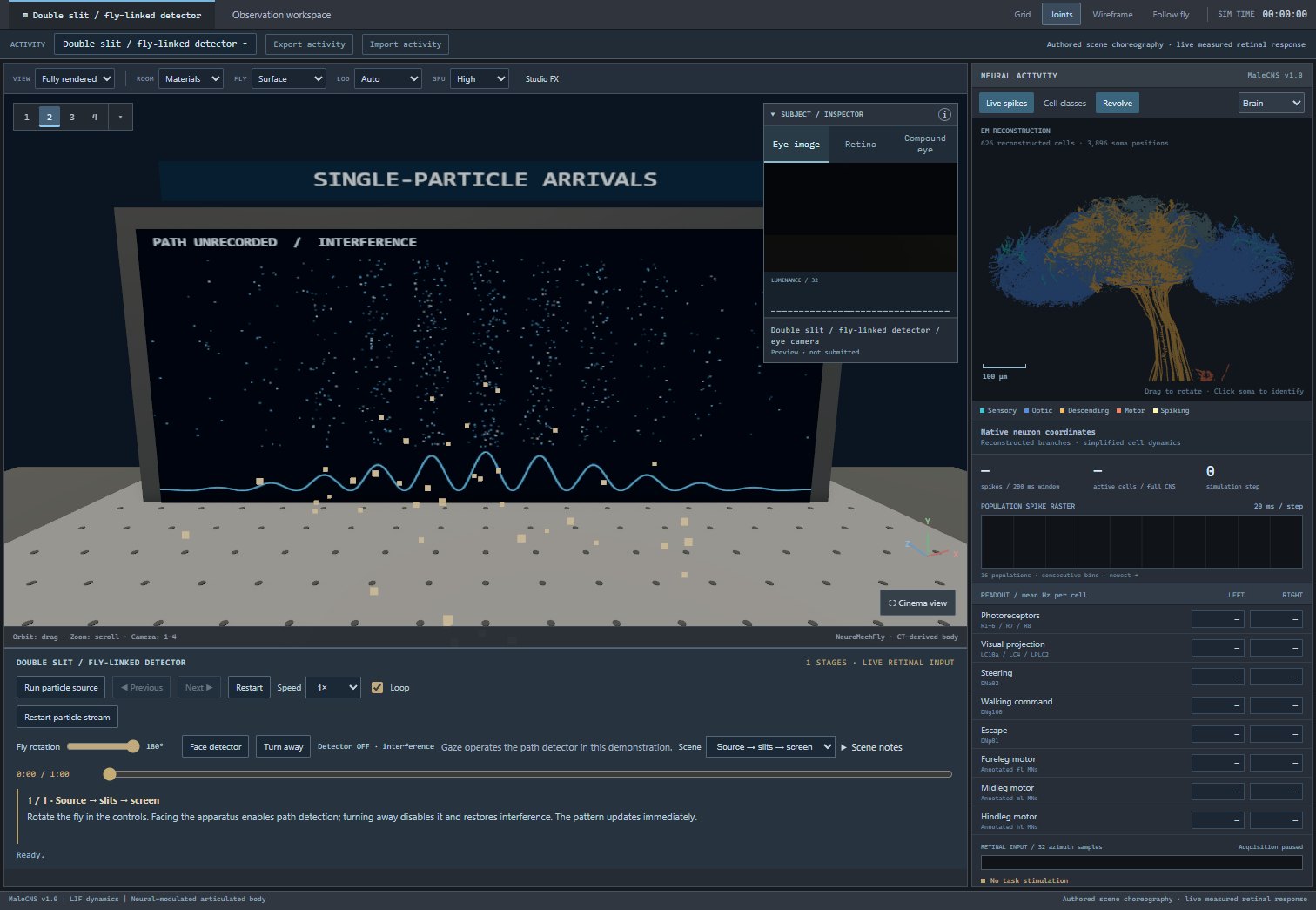This screenshot has width=1316, height=910.
Task: Toggle the Grid overlay
Action: (1023, 14)
